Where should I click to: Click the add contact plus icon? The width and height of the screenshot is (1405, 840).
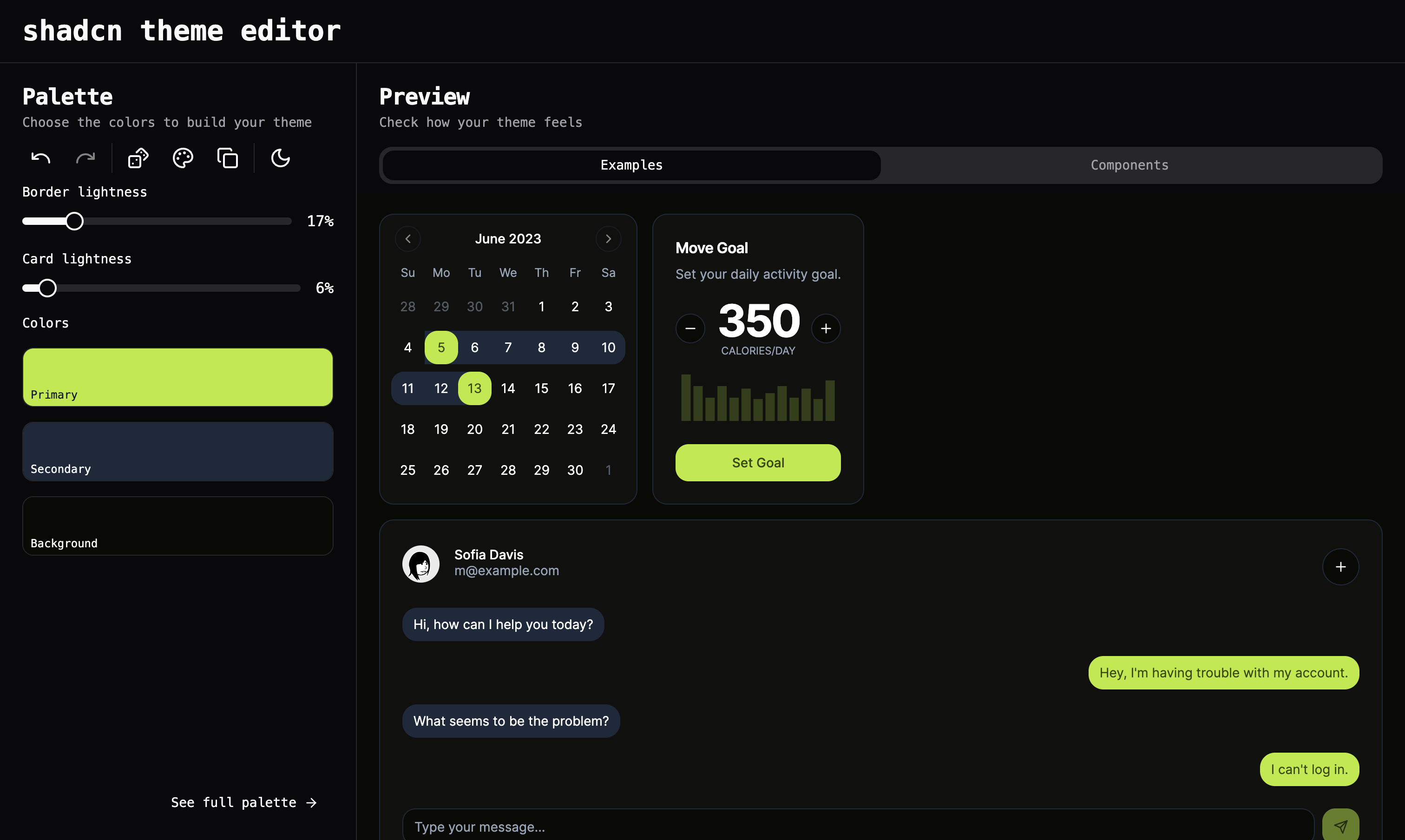click(1341, 566)
